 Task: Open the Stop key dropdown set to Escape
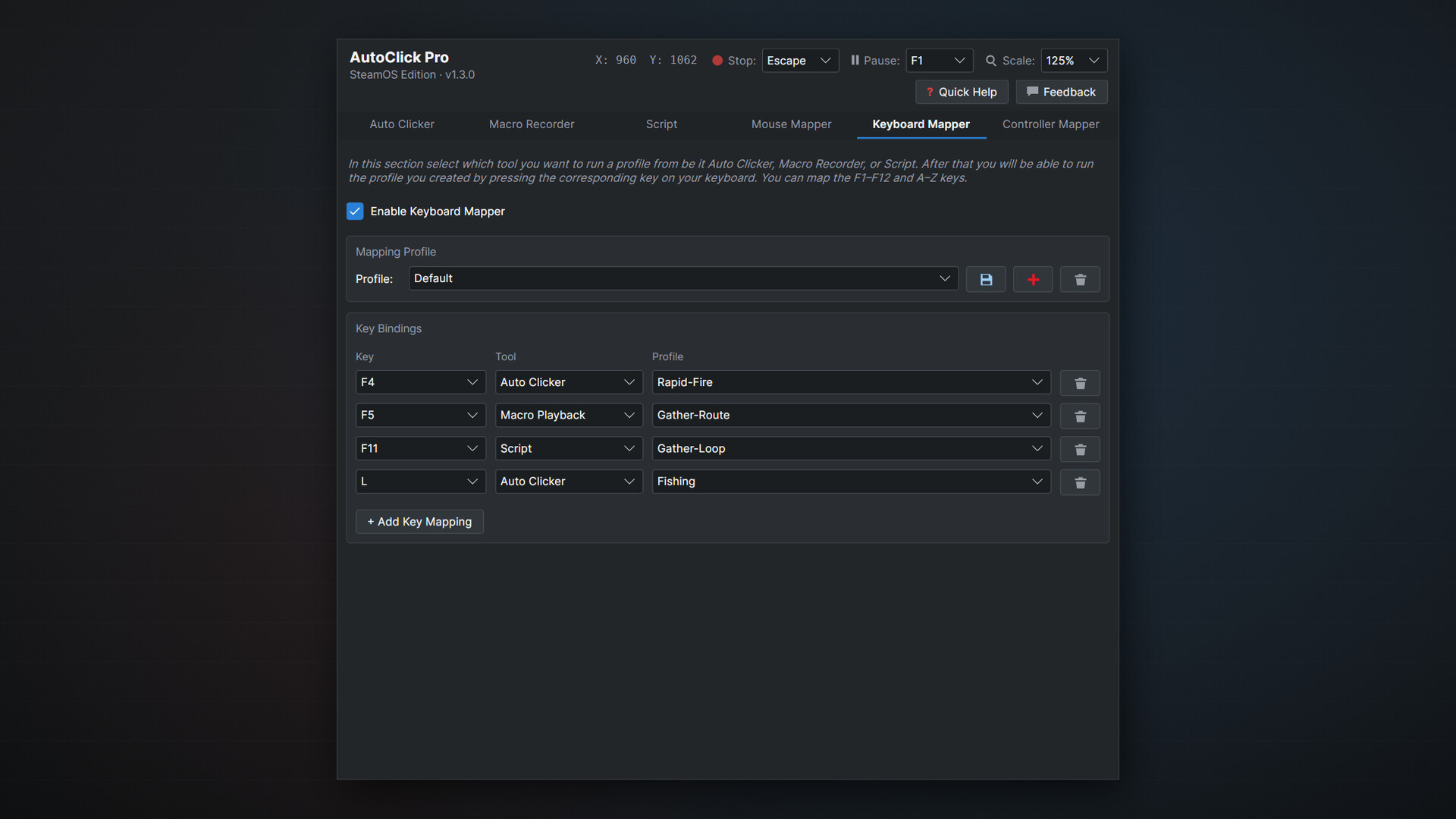pyautogui.click(x=800, y=61)
